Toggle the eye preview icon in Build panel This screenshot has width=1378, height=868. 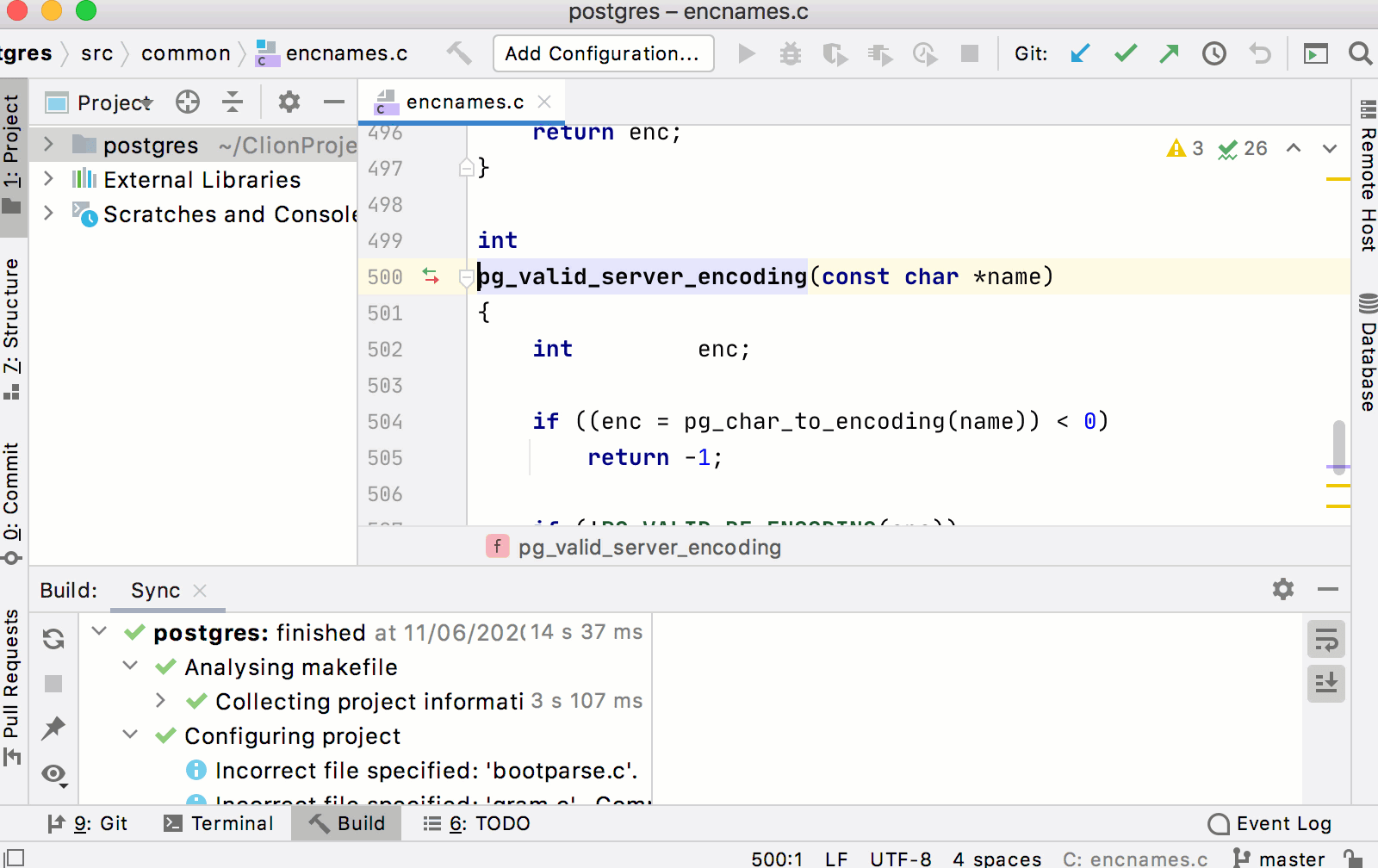click(x=53, y=774)
